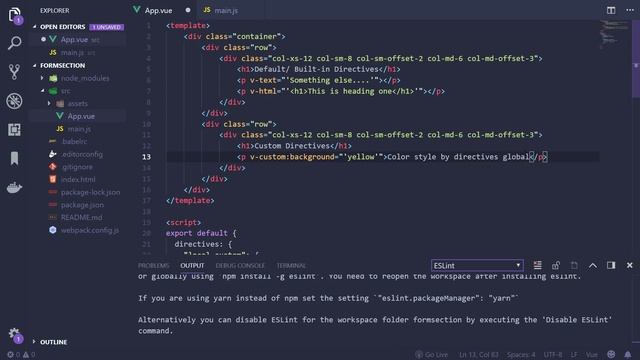Screen dimensions: 640x360
Task: Change language mode Vue in status bar
Action: tap(591, 355)
